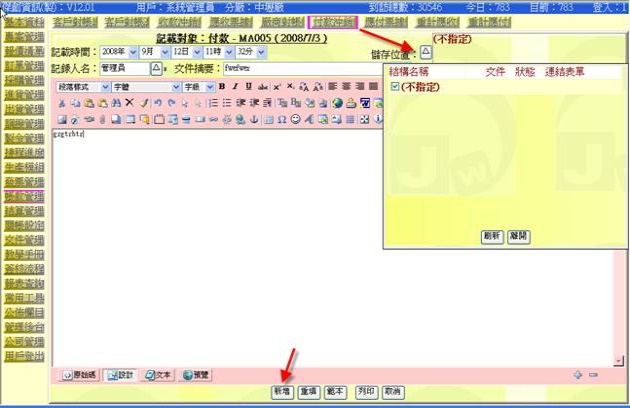Open the storage location picker icon
630x408 pixels.
click(425, 52)
